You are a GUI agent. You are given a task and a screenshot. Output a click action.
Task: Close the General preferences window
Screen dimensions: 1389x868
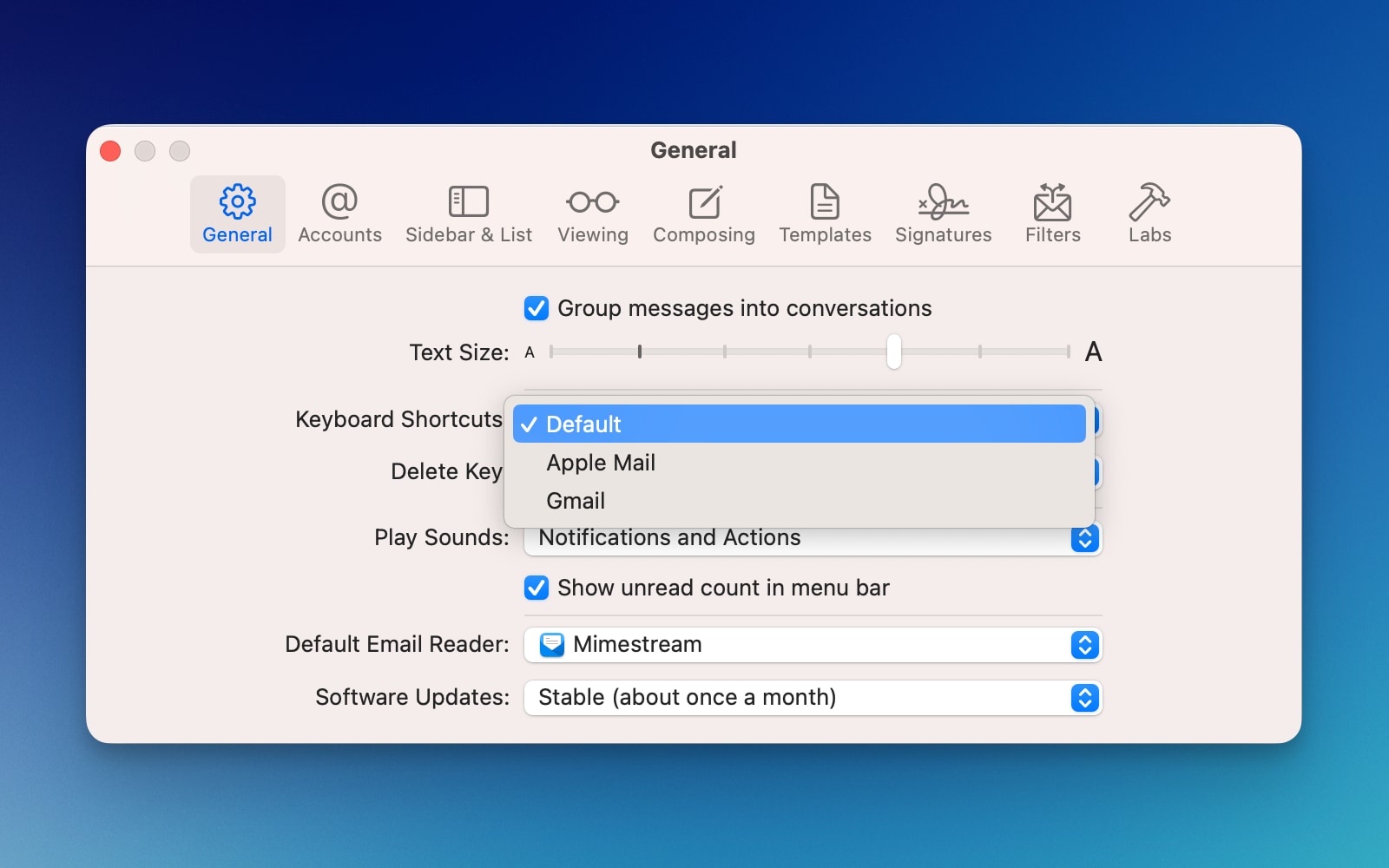pyautogui.click(x=110, y=151)
